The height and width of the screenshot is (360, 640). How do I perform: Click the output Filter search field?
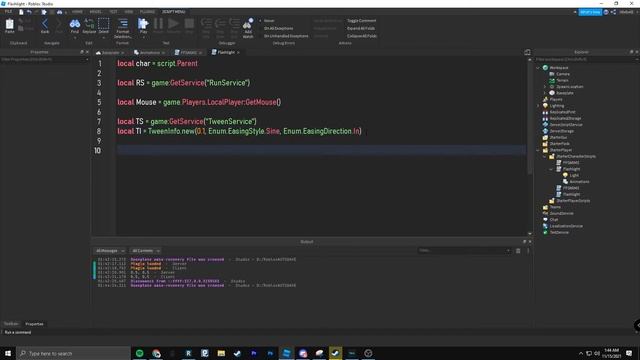coord(464,251)
